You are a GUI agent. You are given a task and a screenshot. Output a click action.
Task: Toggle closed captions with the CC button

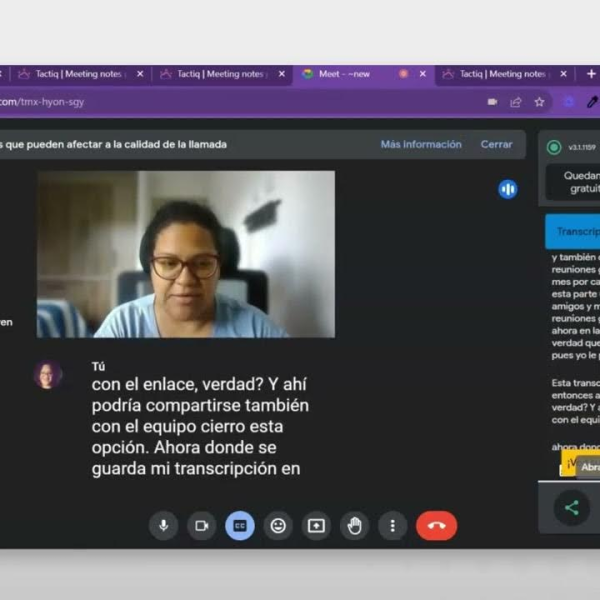point(240,526)
